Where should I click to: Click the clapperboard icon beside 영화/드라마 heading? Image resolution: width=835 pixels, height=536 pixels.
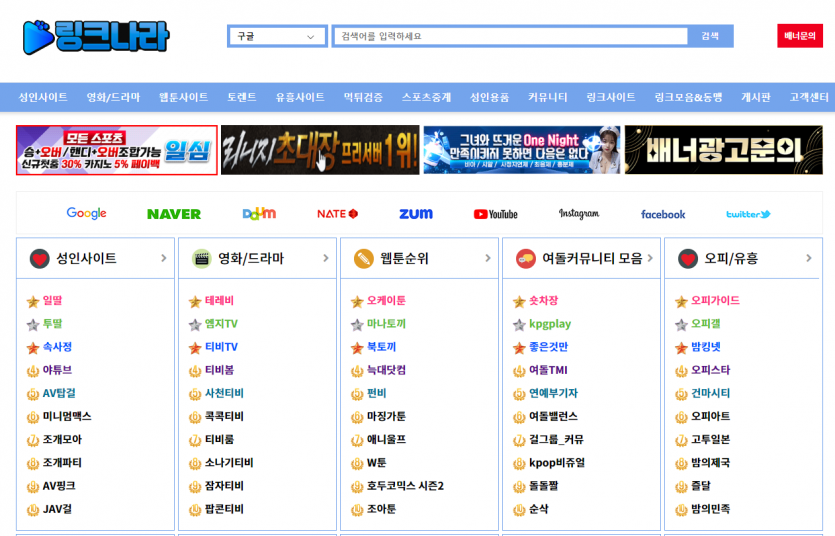point(201,259)
